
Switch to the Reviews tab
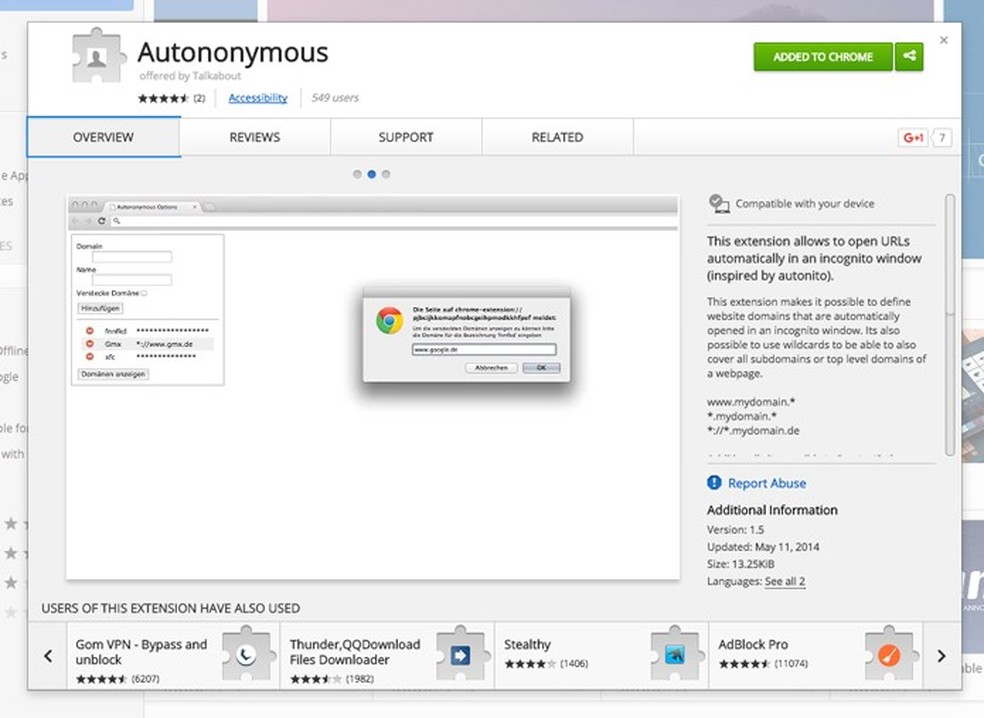[x=254, y=137]
